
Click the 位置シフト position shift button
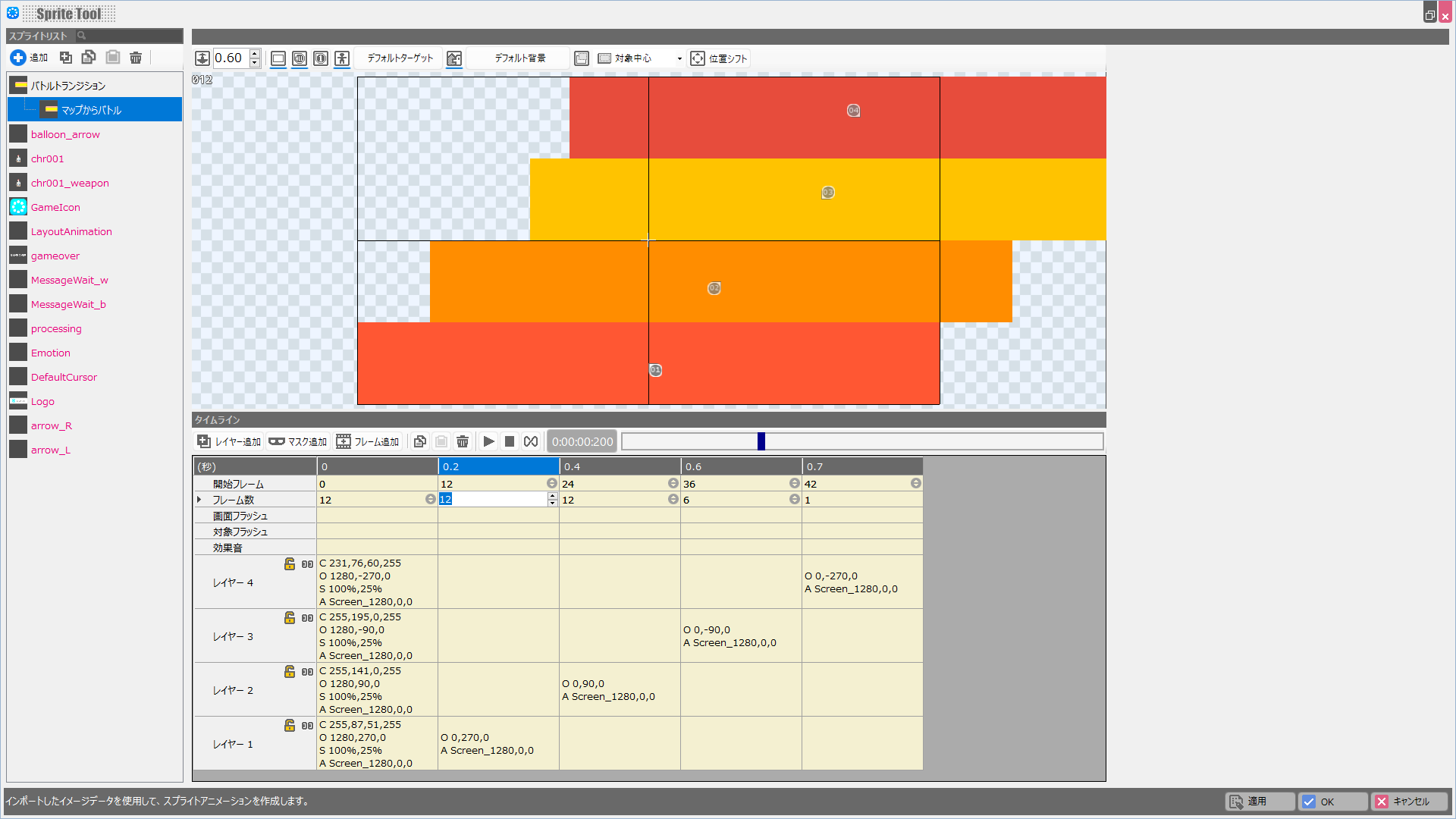pos(719,58)
